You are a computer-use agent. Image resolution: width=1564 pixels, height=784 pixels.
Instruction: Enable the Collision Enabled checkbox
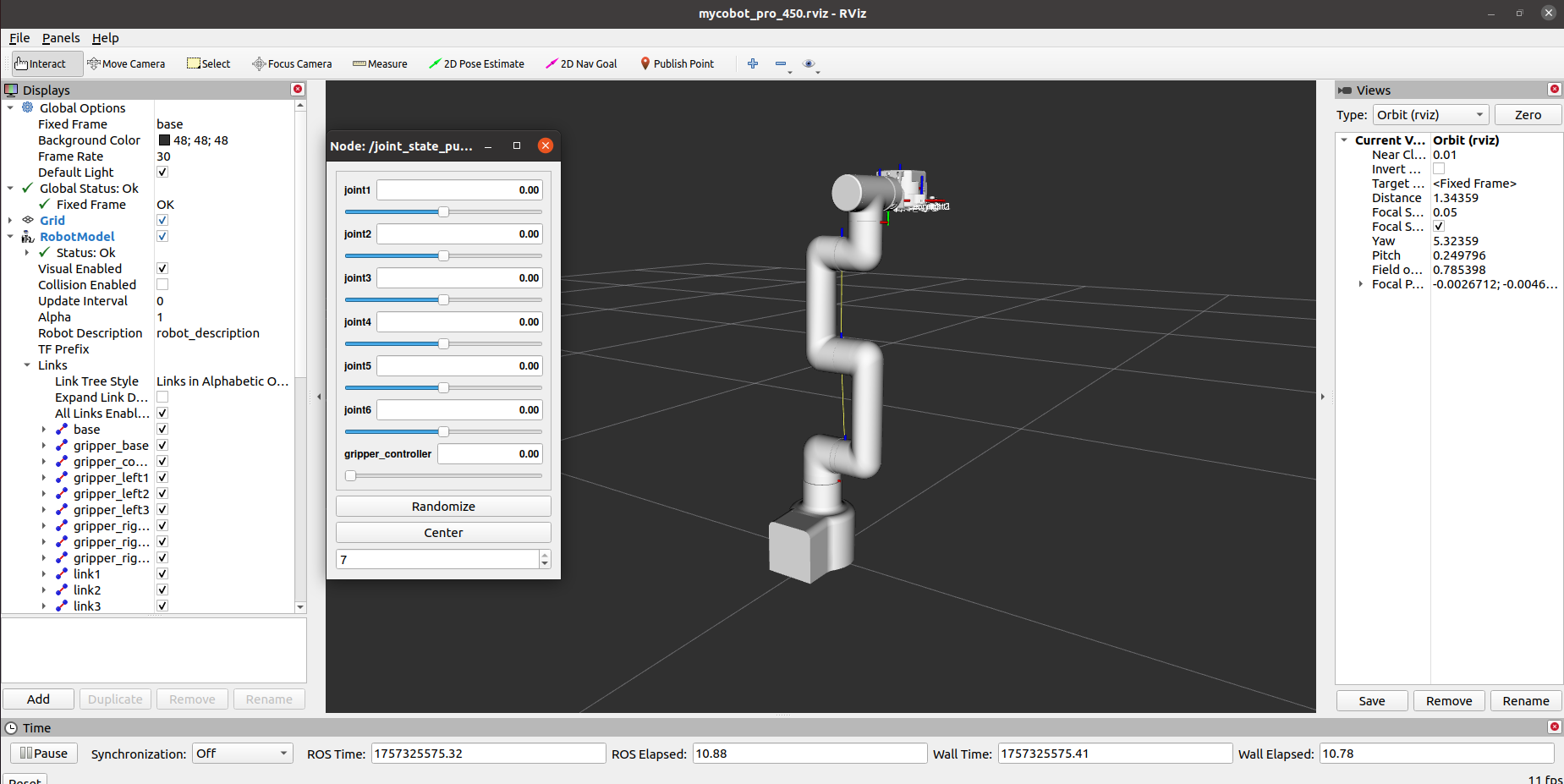(162, 285)
